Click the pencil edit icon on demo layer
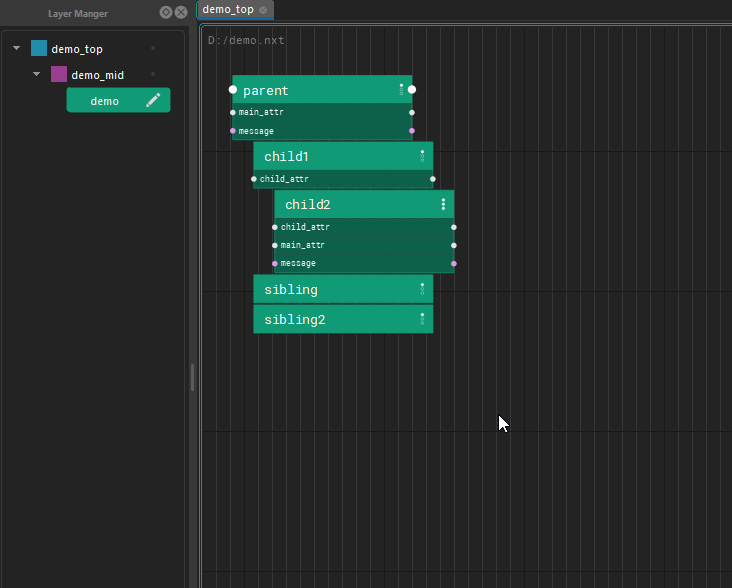Screen dimensions: 732x588 coord(153,100)
